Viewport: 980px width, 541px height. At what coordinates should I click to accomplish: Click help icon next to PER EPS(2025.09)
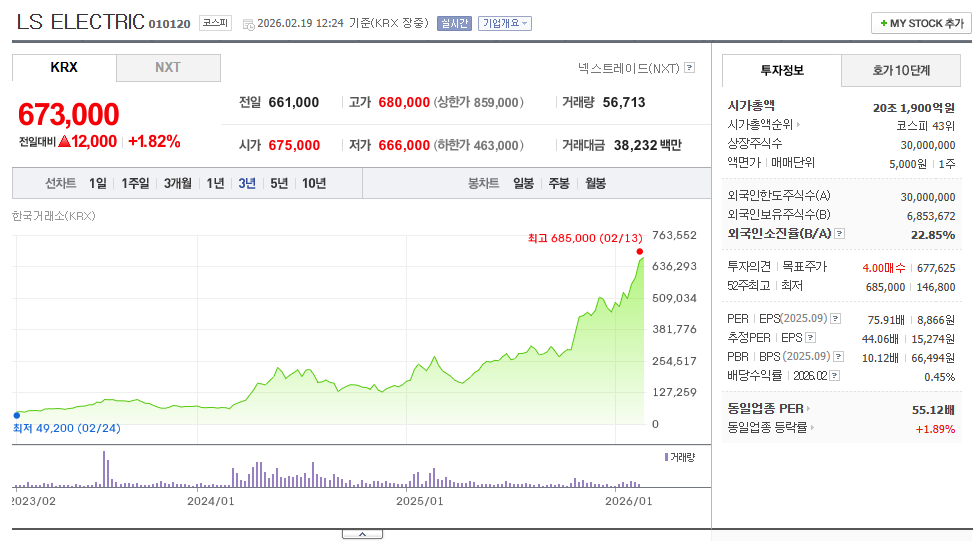click(836, 319)
